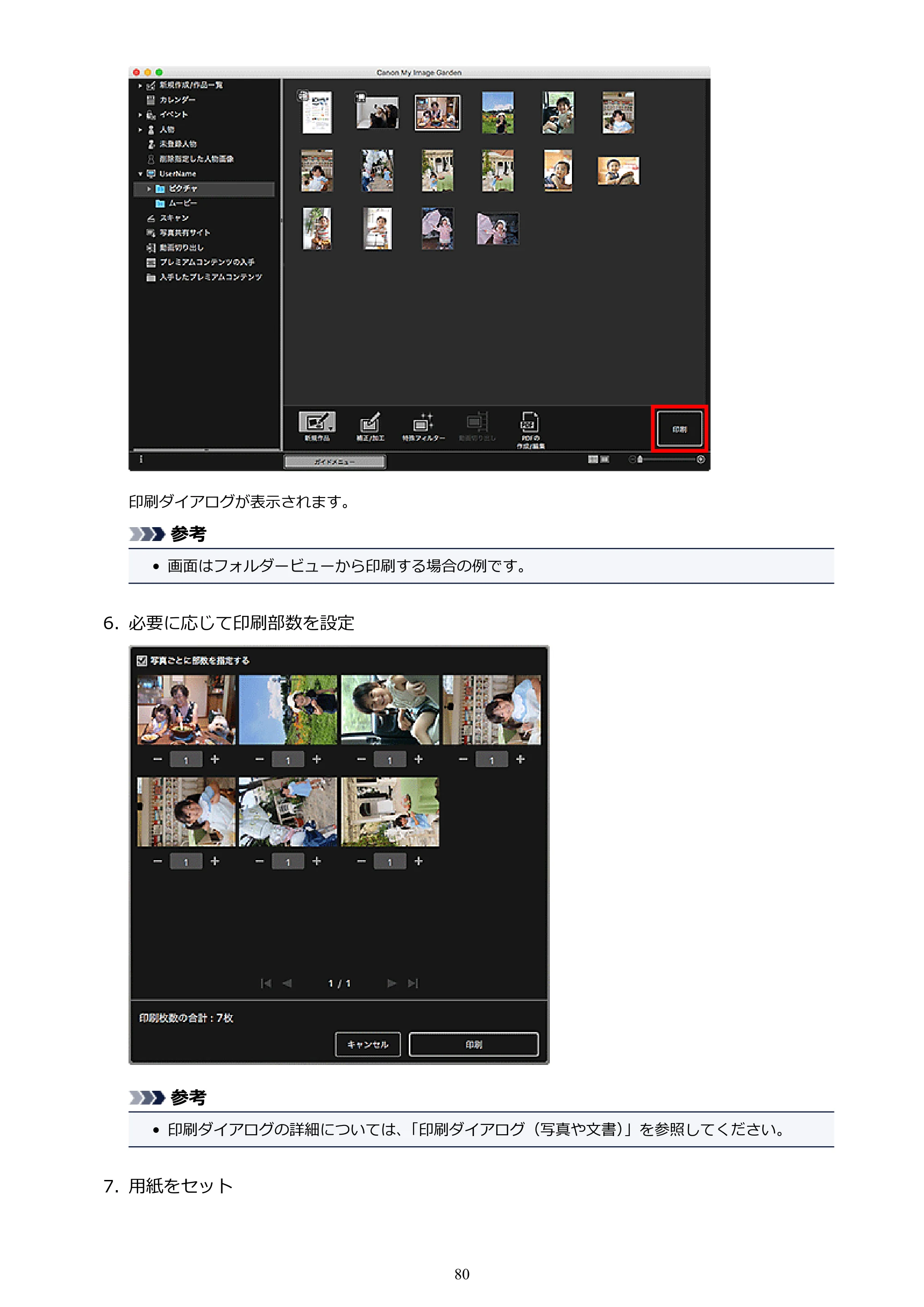924x1307 pixels.
Task: Expand the 人物 tree node
Action: 140,130
